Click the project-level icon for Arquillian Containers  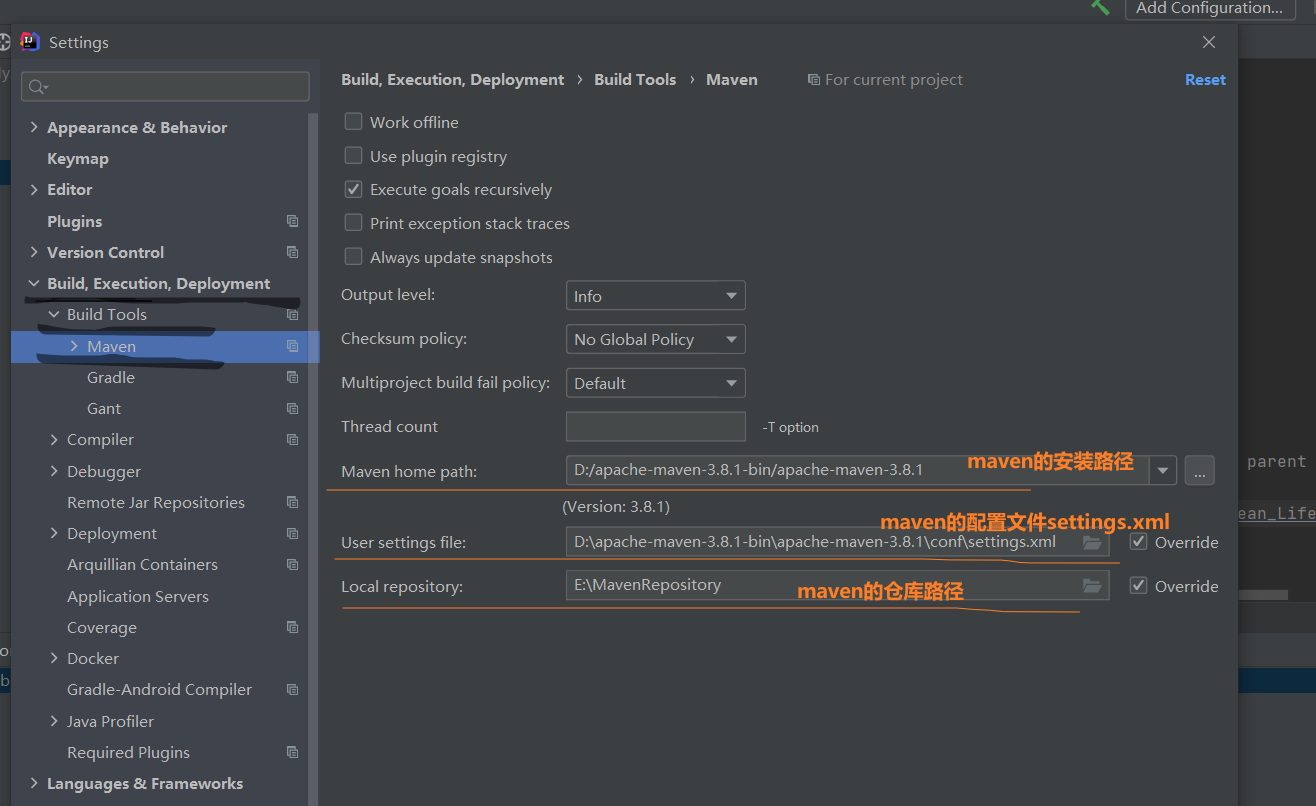[292, 564]
